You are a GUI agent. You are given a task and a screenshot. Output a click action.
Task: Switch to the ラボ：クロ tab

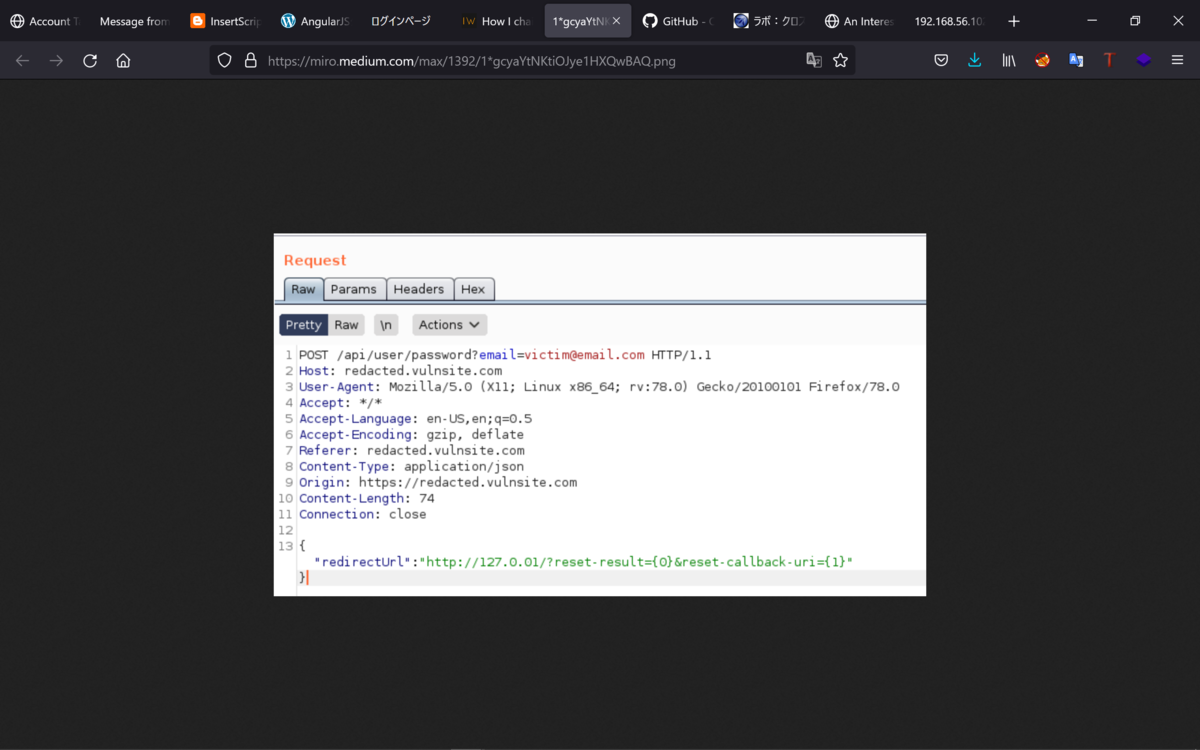pyautogui.click(x=768, y=21)
